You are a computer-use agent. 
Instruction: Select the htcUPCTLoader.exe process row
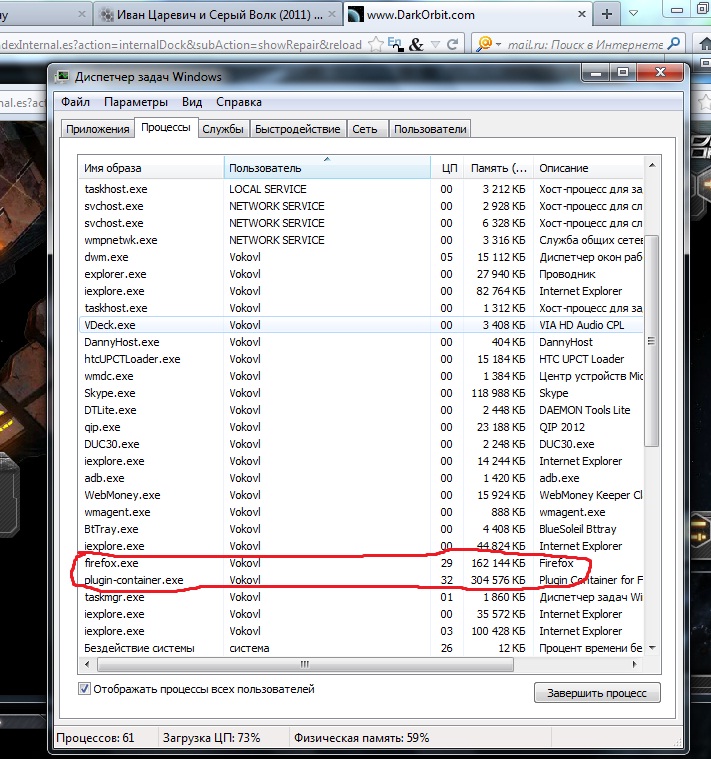[361, 359]
